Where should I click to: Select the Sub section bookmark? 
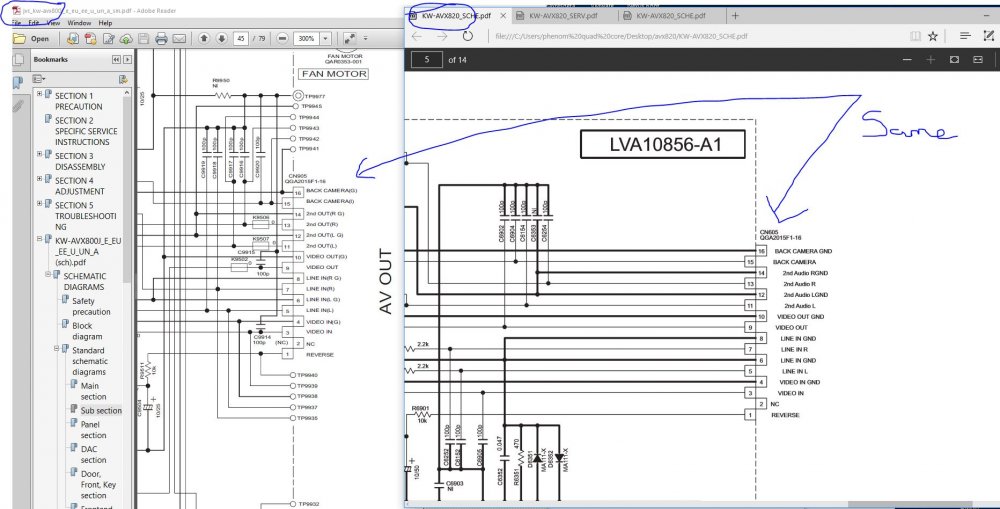[101, 410]
